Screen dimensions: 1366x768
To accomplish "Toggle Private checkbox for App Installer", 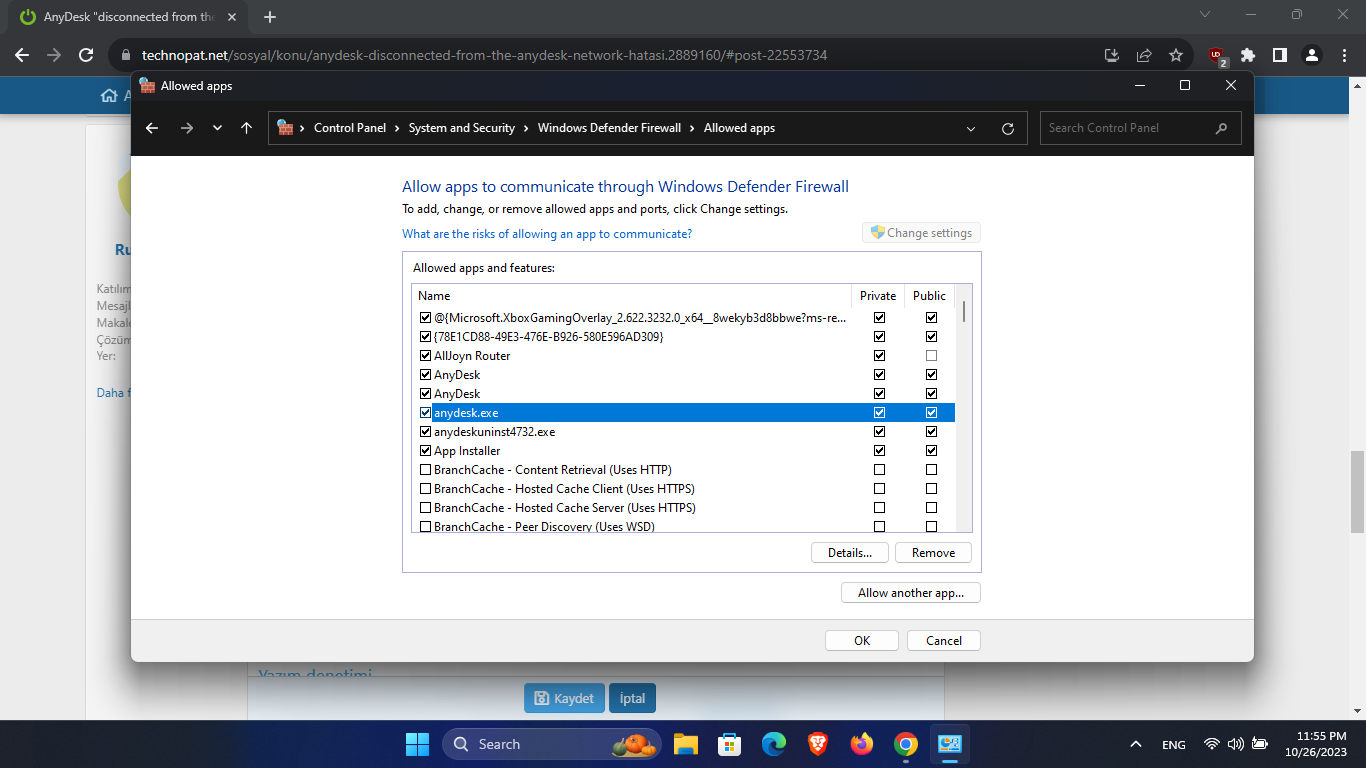I will [879, 451].
